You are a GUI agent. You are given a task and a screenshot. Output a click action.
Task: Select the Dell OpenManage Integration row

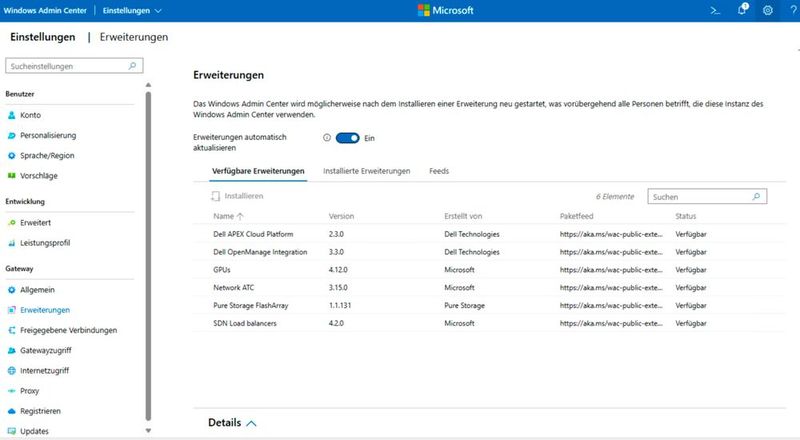click(489, 252)
